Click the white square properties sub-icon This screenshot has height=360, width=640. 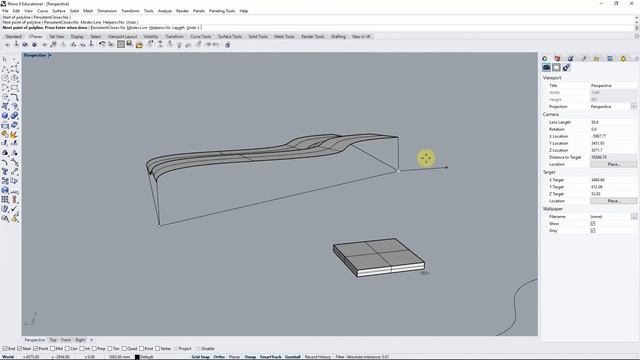pyautogui.click(x=556, y=68)
